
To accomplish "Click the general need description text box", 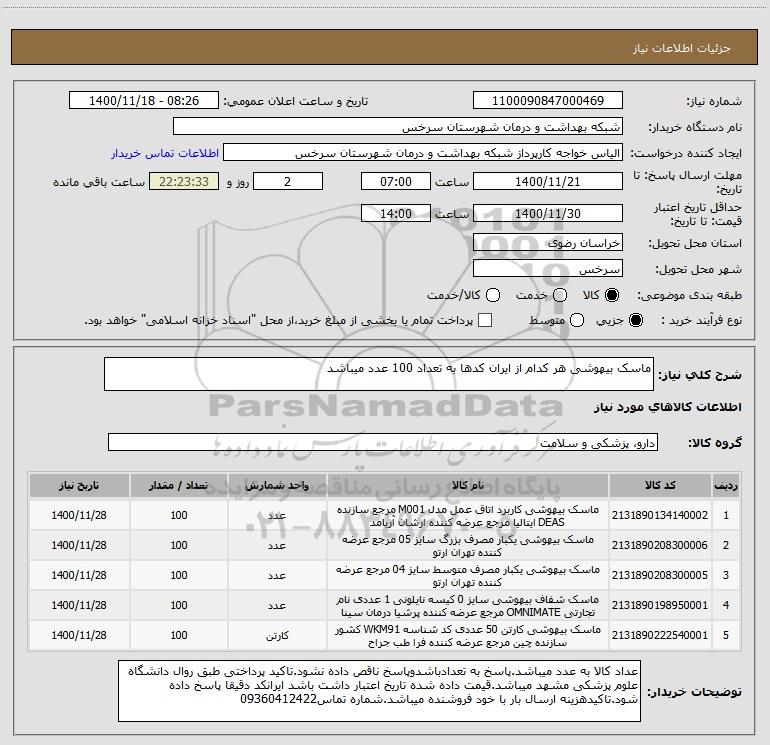I will point(379,374).
